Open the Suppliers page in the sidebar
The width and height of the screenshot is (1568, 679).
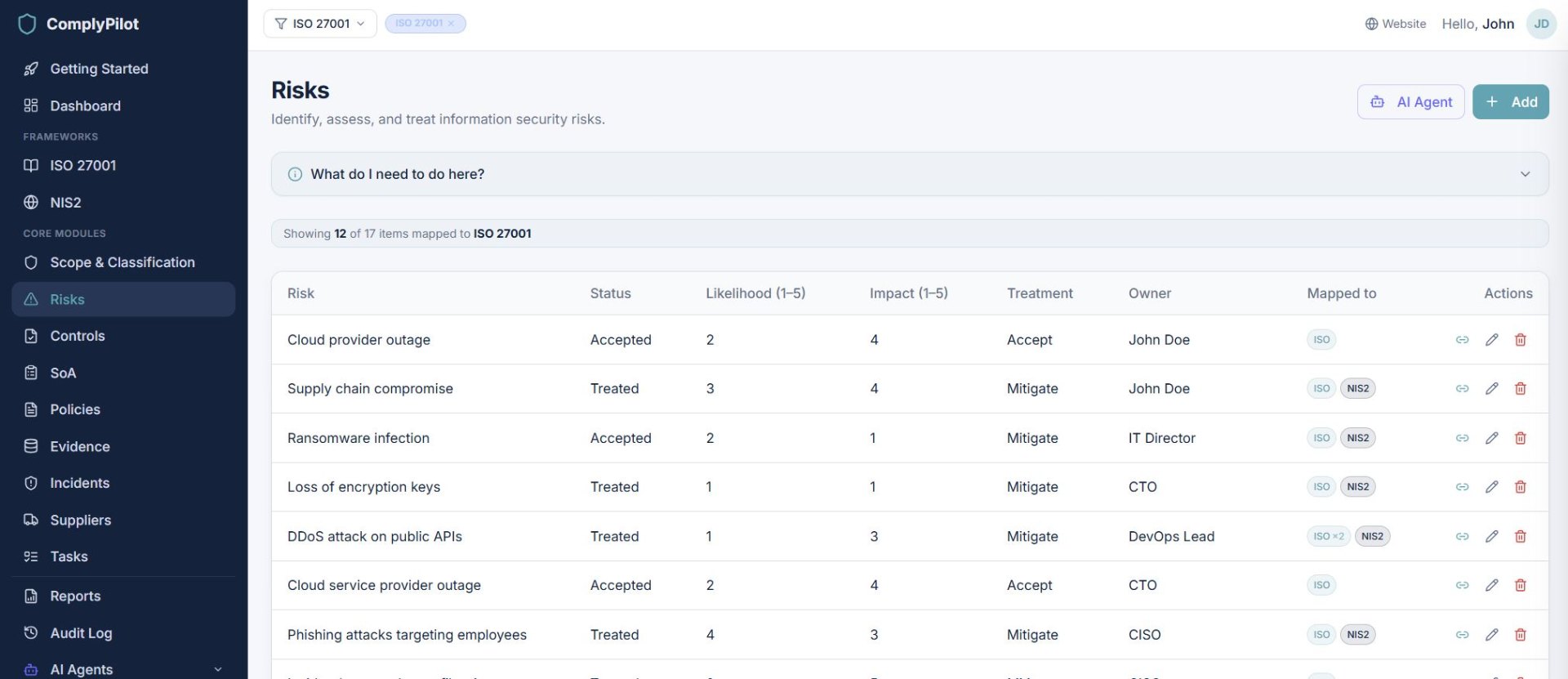click(x=123, y=520)
